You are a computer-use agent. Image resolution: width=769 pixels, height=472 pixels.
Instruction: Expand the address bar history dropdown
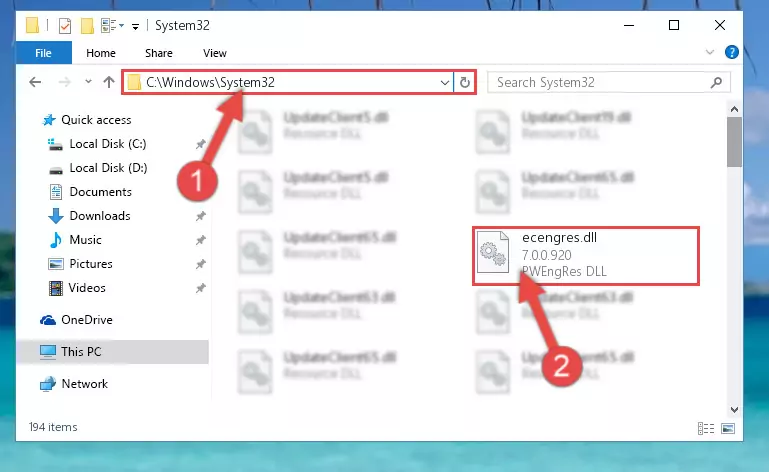[444, 82]
